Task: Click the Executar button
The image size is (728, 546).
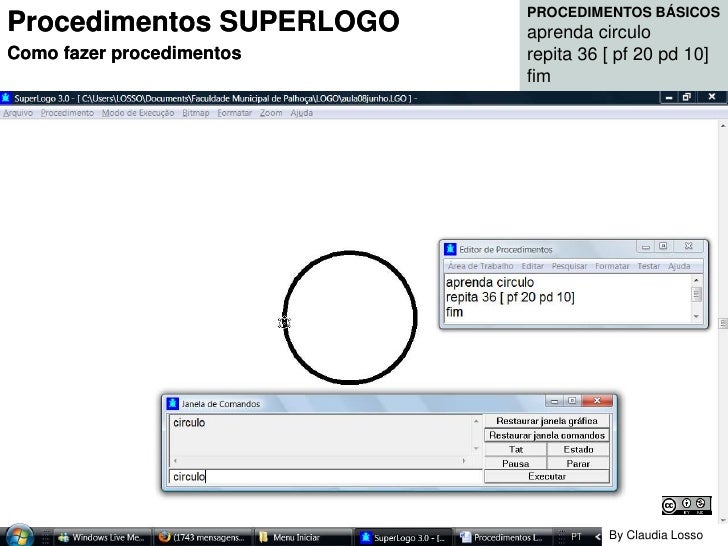Action: [547, 476]
